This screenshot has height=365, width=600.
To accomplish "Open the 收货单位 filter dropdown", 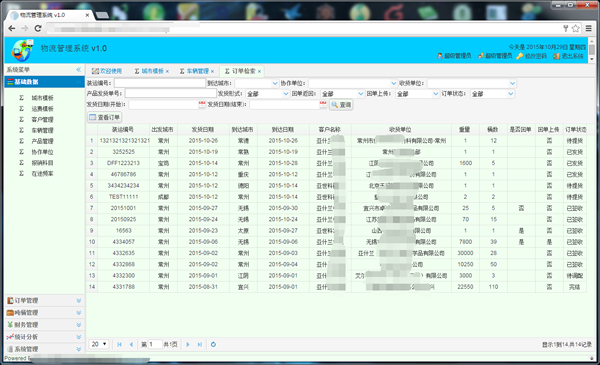I will coord(512,83).
